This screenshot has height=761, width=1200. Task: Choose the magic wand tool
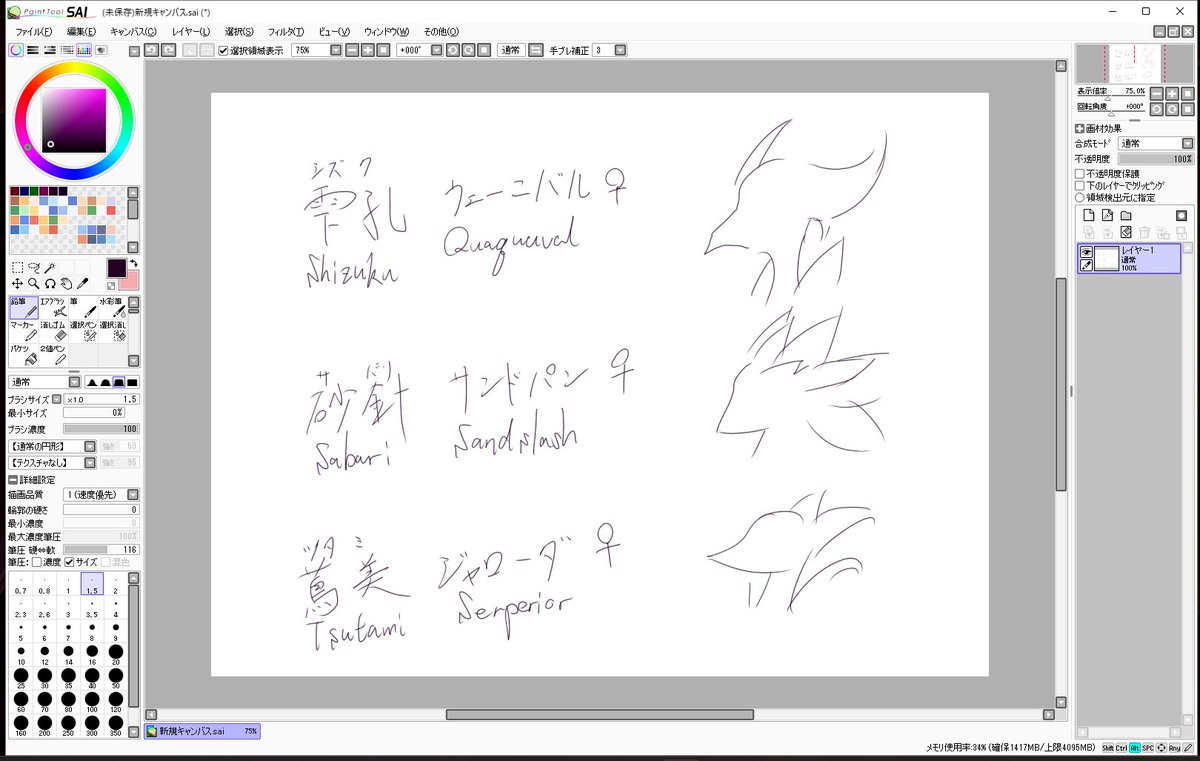[x=49, y=267]
